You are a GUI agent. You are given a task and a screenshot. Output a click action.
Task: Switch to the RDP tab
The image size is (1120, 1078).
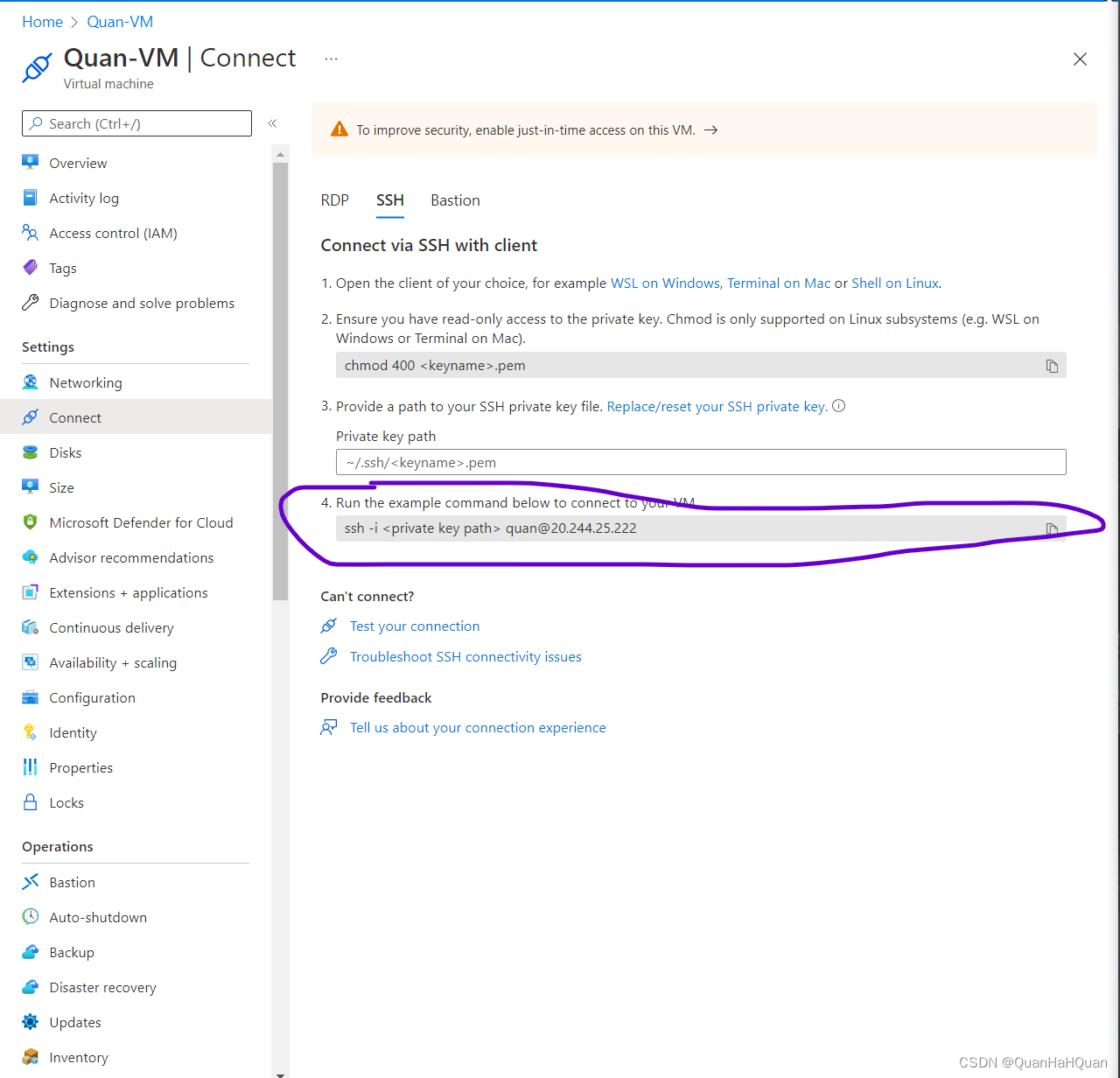click(x=334, y=200)
